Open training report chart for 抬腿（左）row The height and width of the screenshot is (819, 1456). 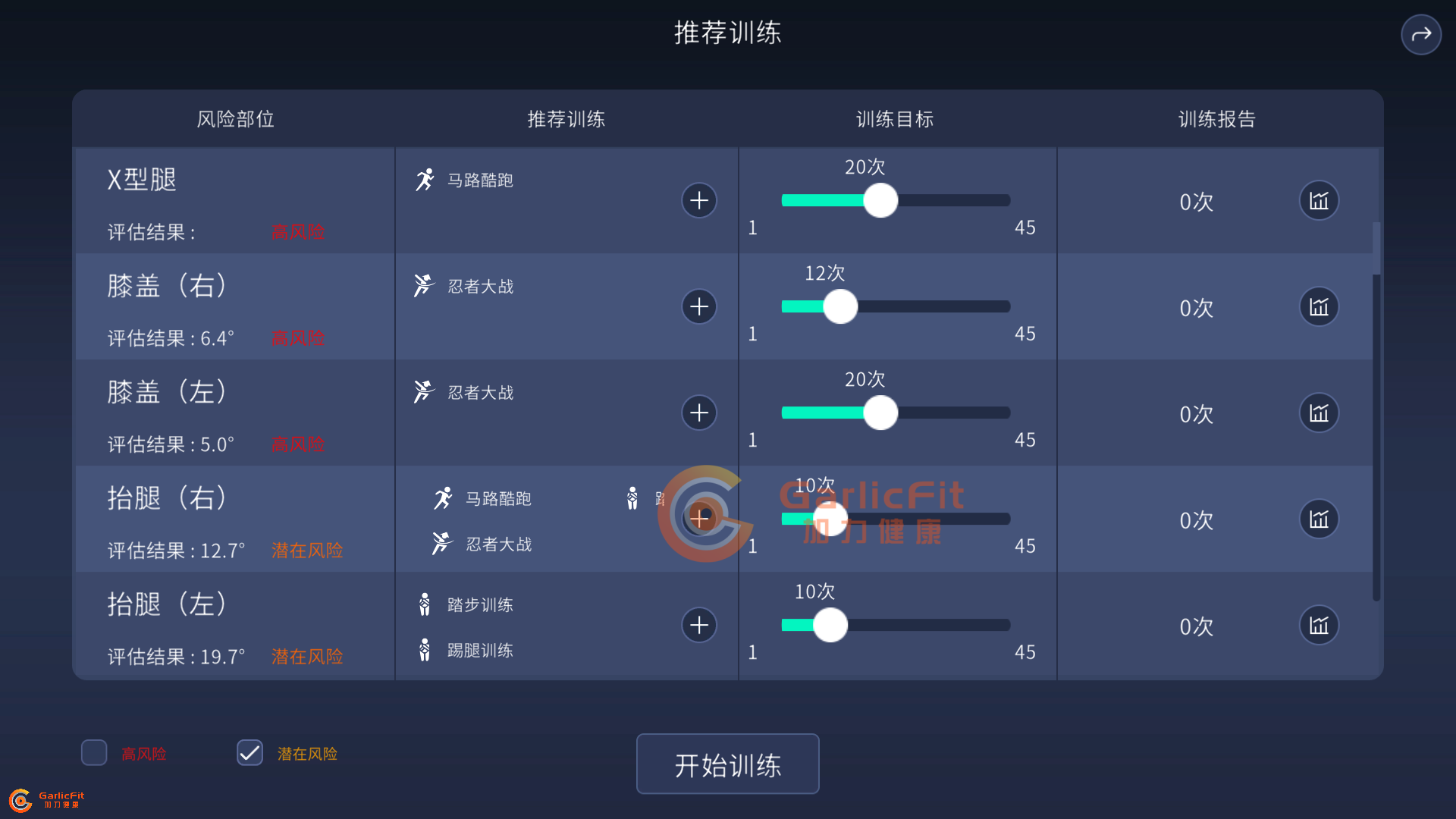pyautogui.click(x=1319, y=626)
